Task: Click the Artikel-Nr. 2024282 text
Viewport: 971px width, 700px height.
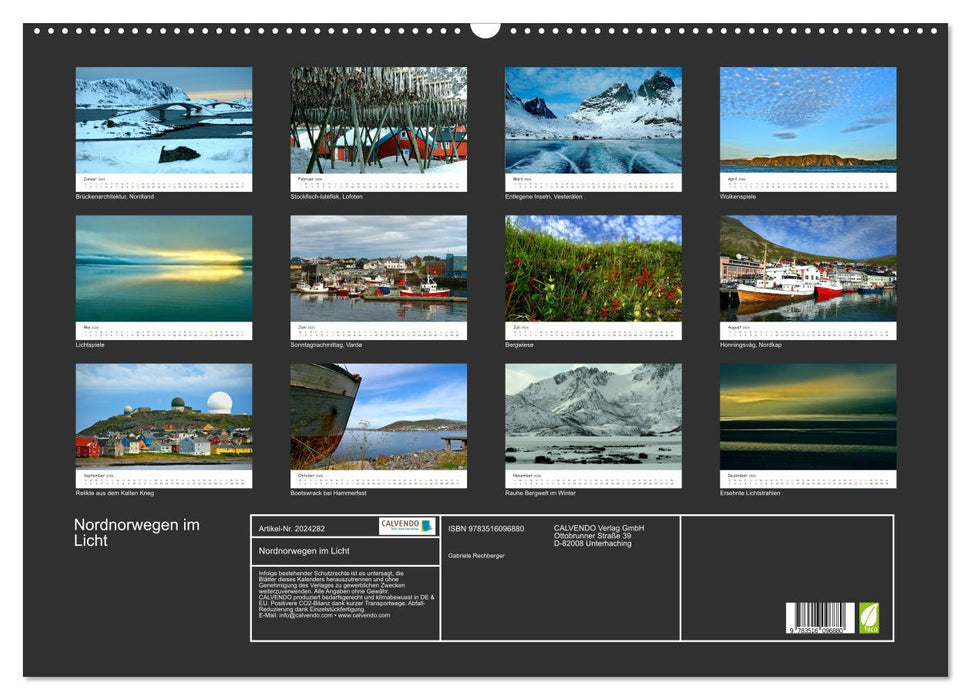Action: click(x=292, y=529)
